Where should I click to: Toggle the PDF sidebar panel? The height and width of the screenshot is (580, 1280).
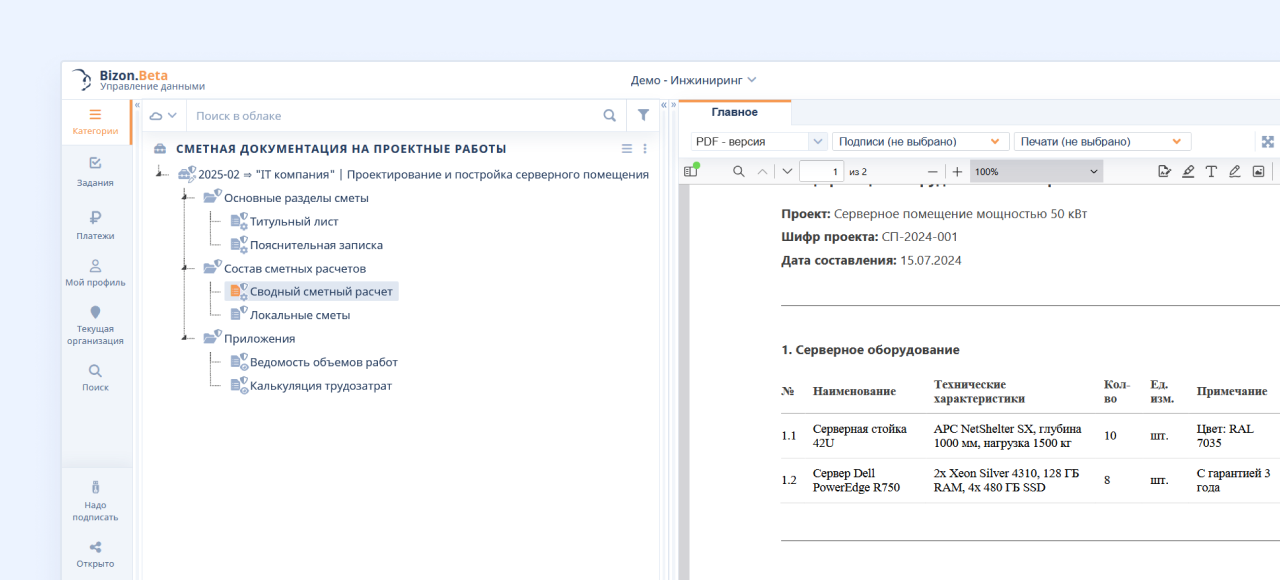690,171
